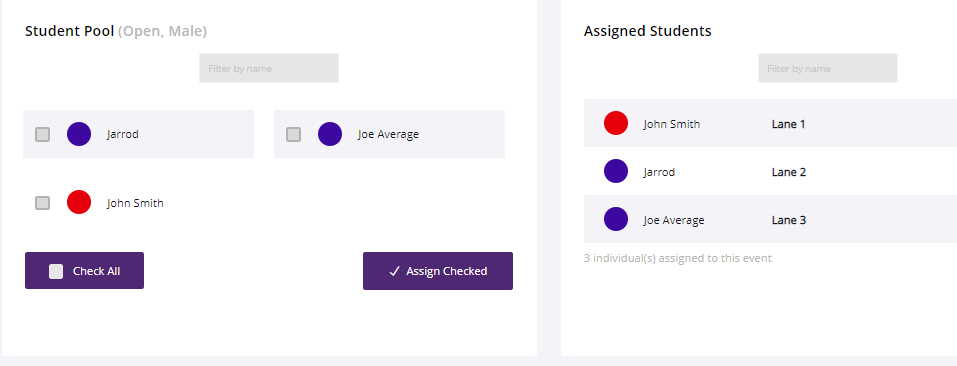
Task: Click the Check All button
Action: pyautogui.click(x=84, y=271)
